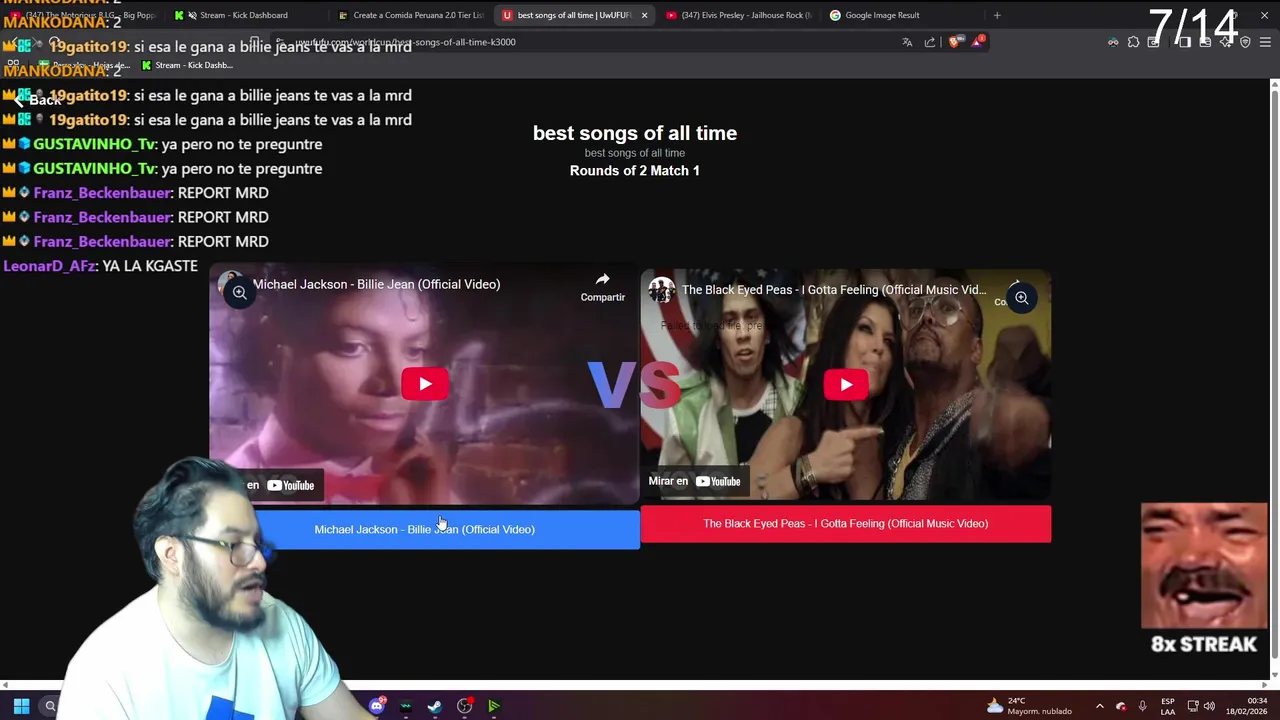Viewport: 1280px width, 720px height.
Task: Click Compartir share icon on Billie Jean video
Action: 602,287
